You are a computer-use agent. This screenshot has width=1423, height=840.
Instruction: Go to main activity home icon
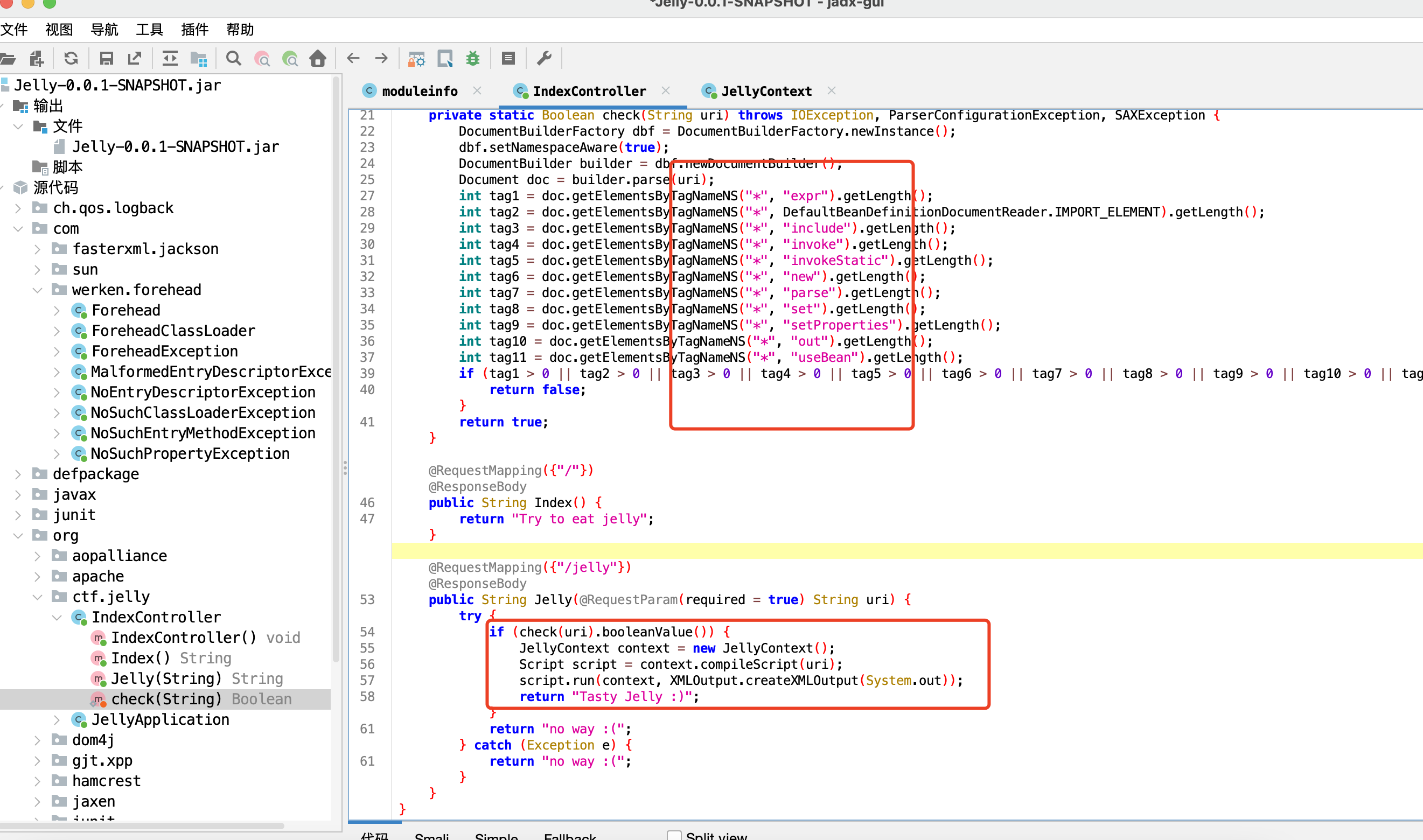(x=318, y=58)
